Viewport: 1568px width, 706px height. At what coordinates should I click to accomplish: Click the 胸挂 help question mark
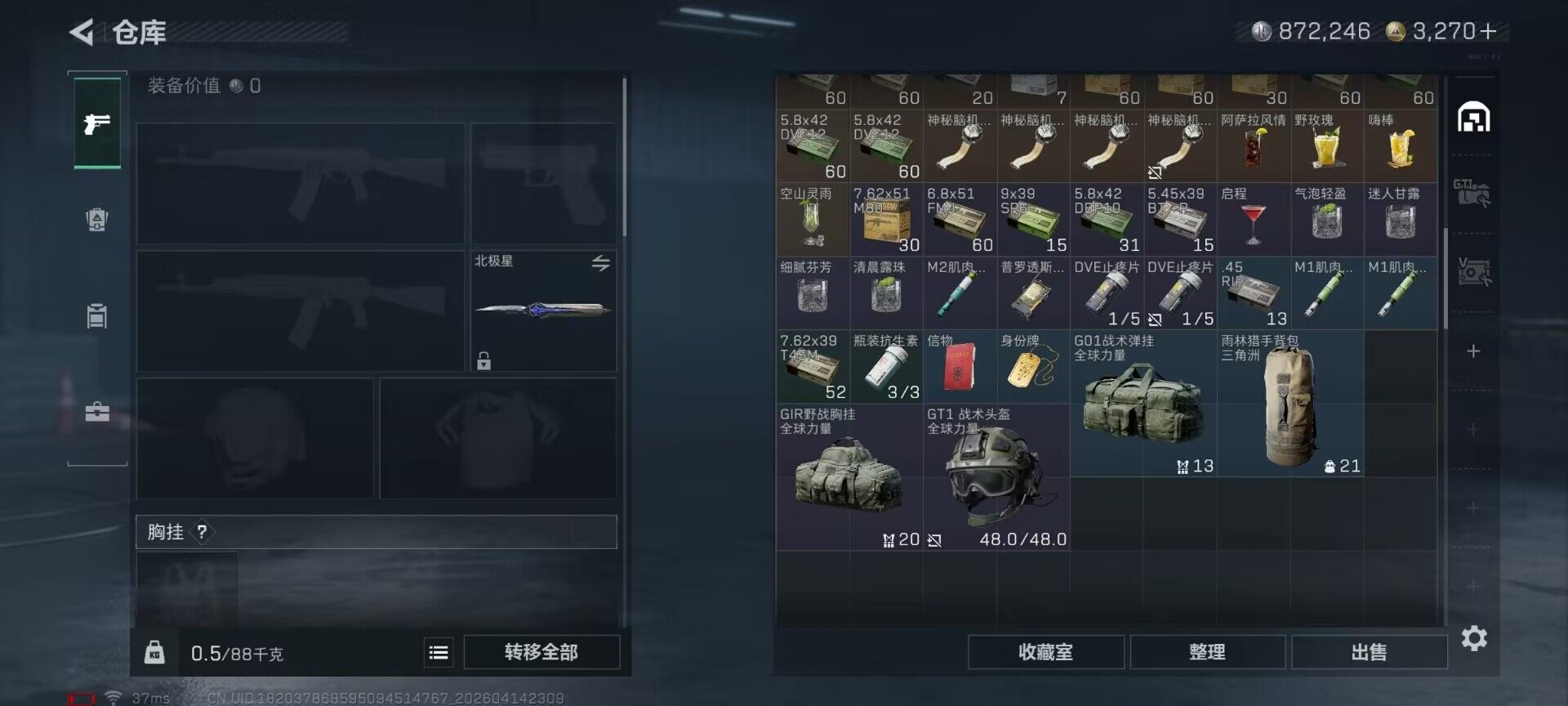202,532
